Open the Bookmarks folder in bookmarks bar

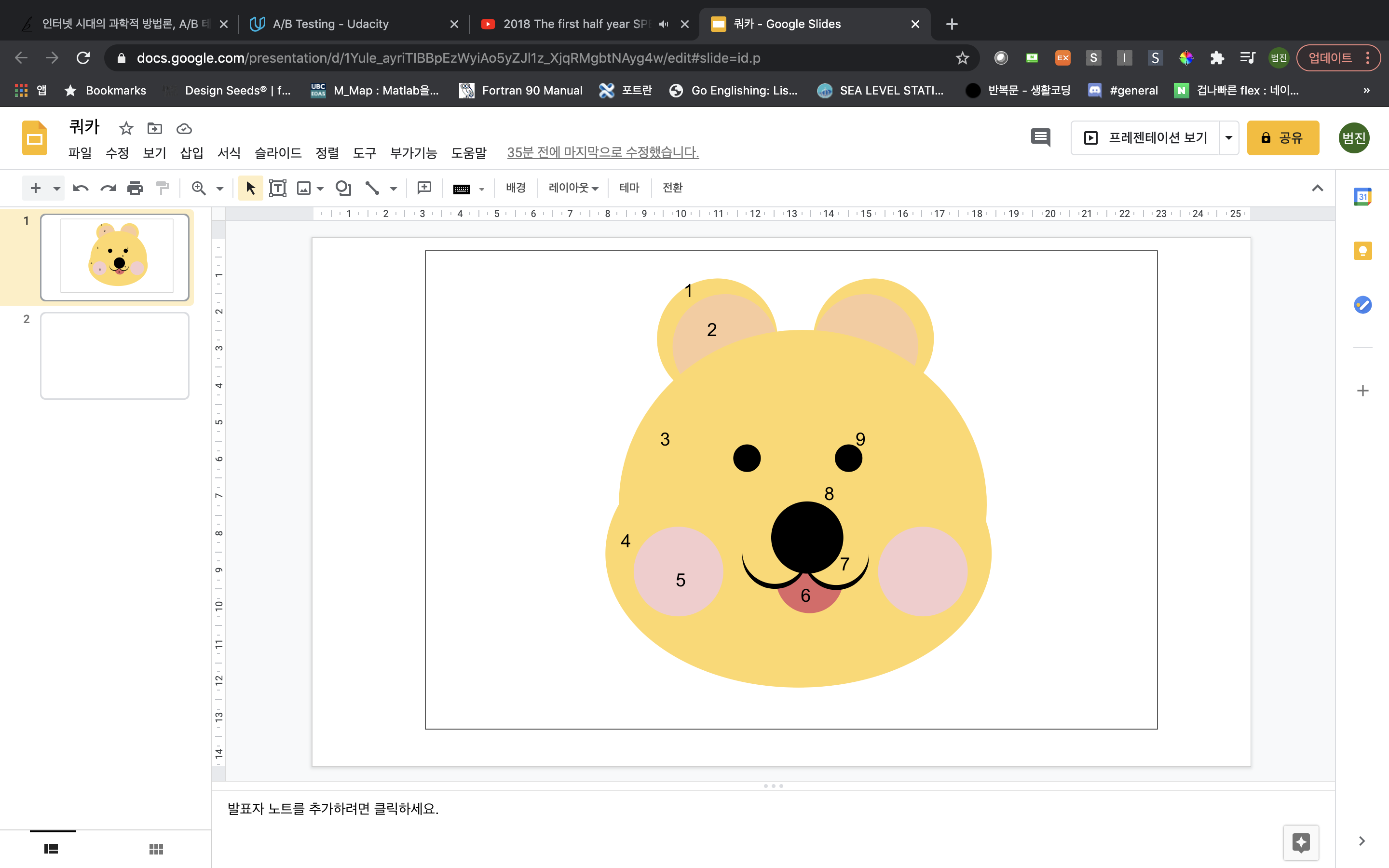(106, 90)
